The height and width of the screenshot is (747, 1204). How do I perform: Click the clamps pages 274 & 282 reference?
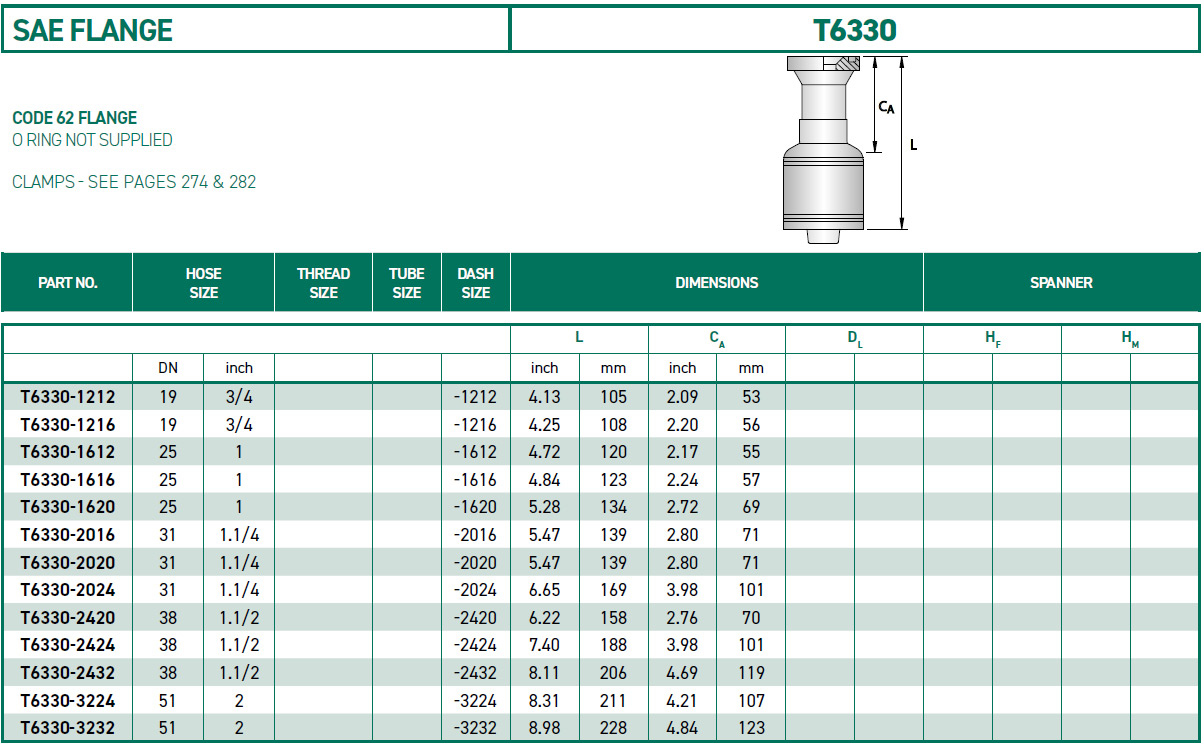coord(134,182)
